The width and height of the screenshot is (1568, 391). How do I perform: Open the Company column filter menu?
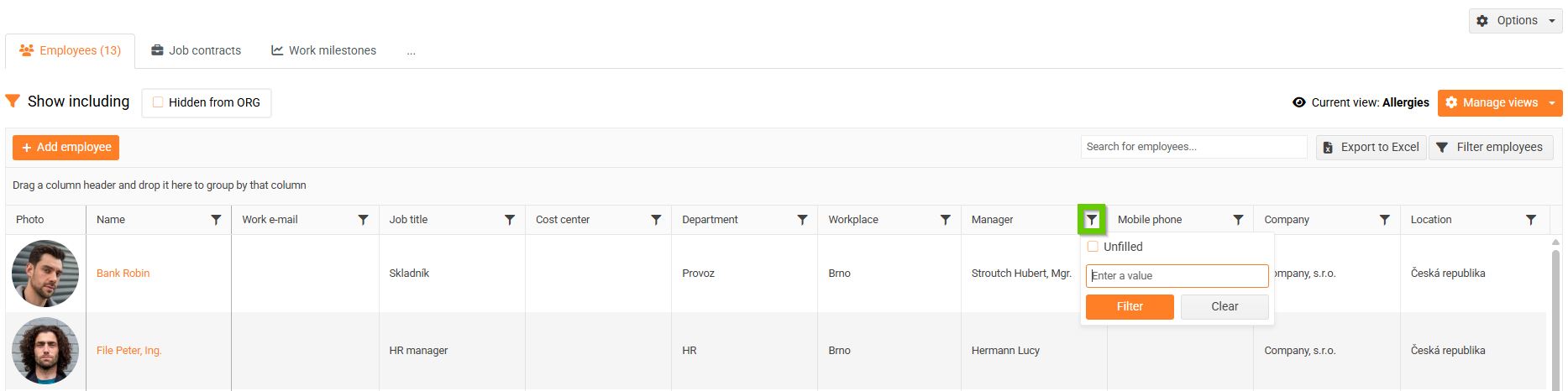point(1384,220)
